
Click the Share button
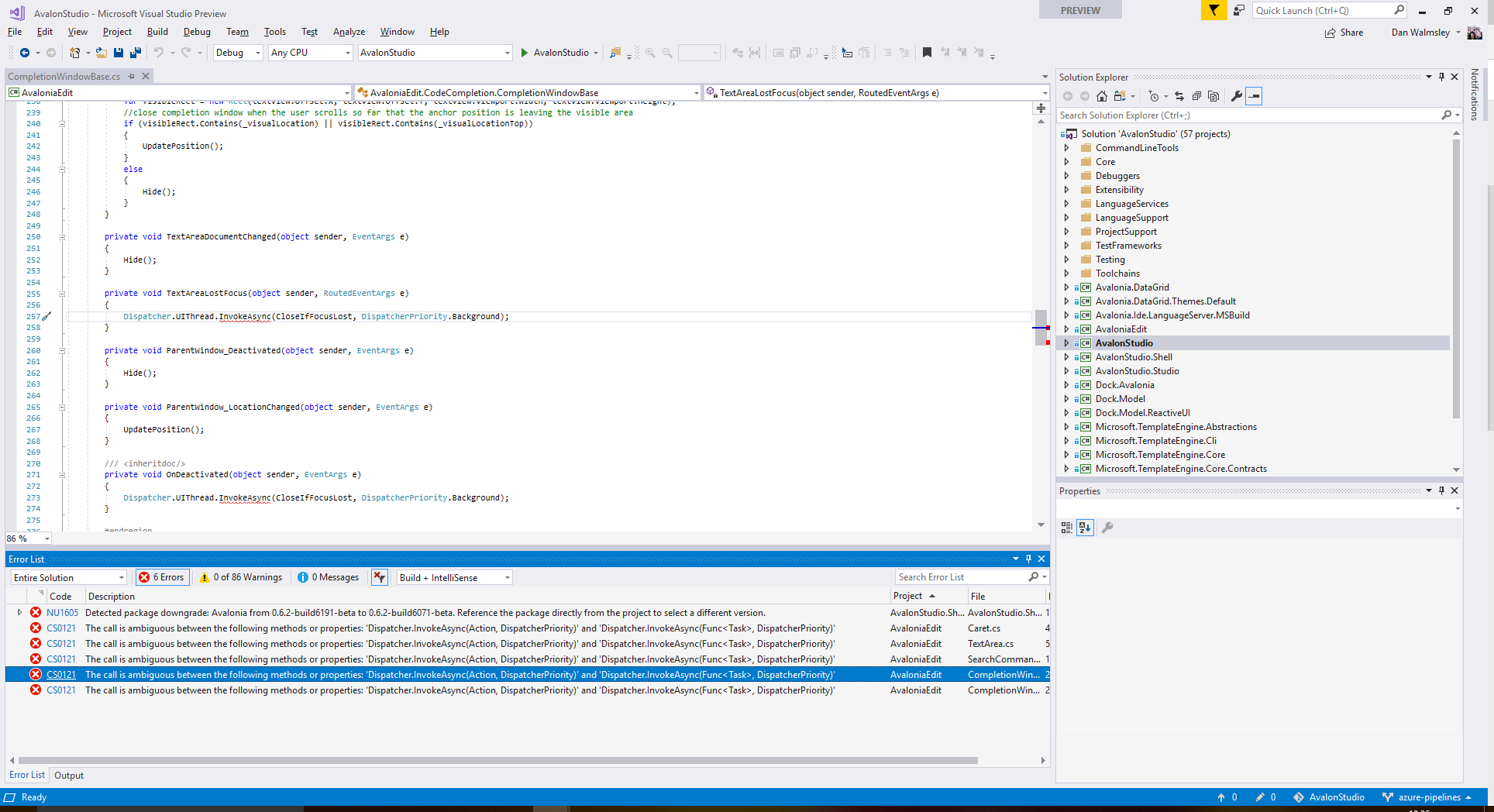[1344, 33]
